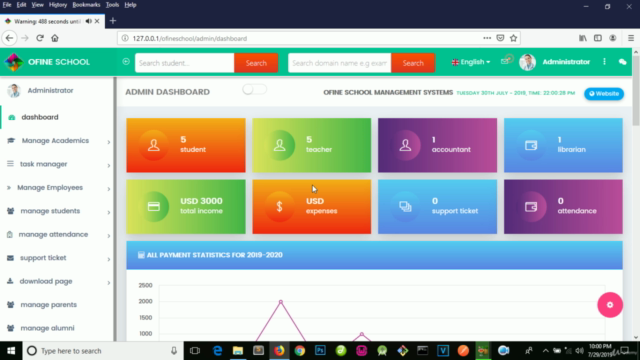
Task: Click the expenses dollar sign icon
Action: (x=280, y=207)
